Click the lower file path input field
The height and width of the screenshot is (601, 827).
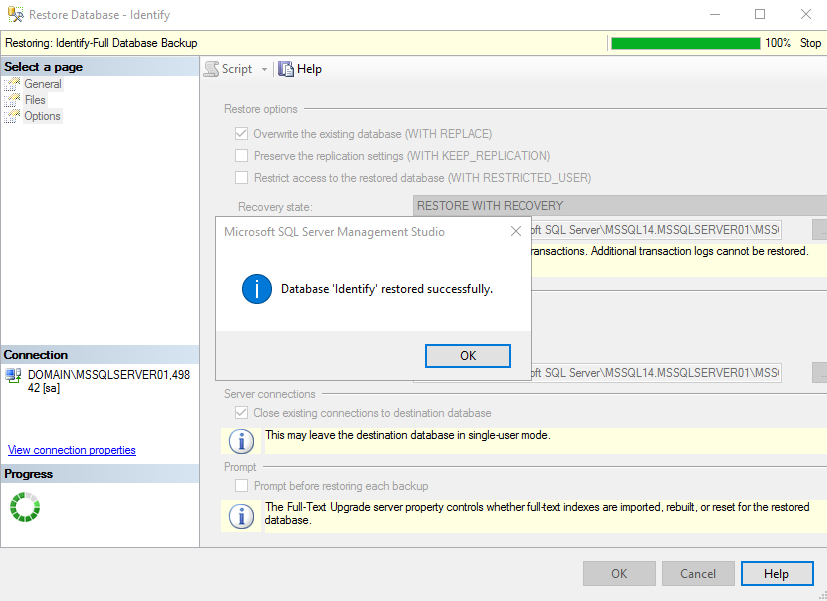tap(656, 373)
